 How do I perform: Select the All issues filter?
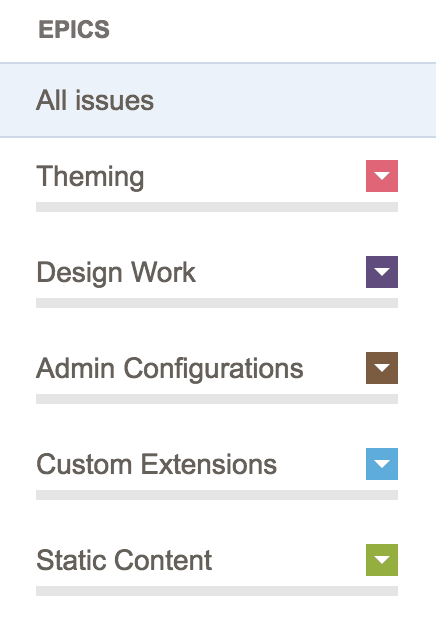(x=218, y=100)
